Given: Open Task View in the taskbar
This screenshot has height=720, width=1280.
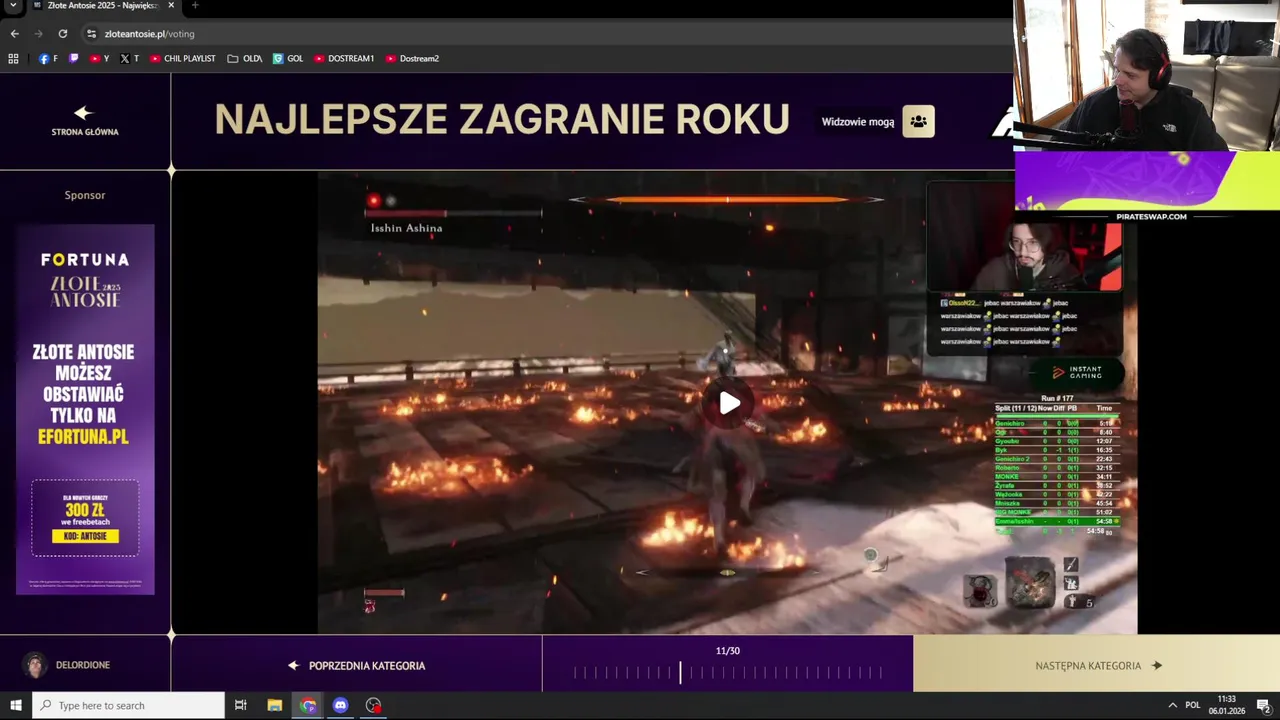Looking at the screenshot, I should pyautogui.click(x=240, y=705).
